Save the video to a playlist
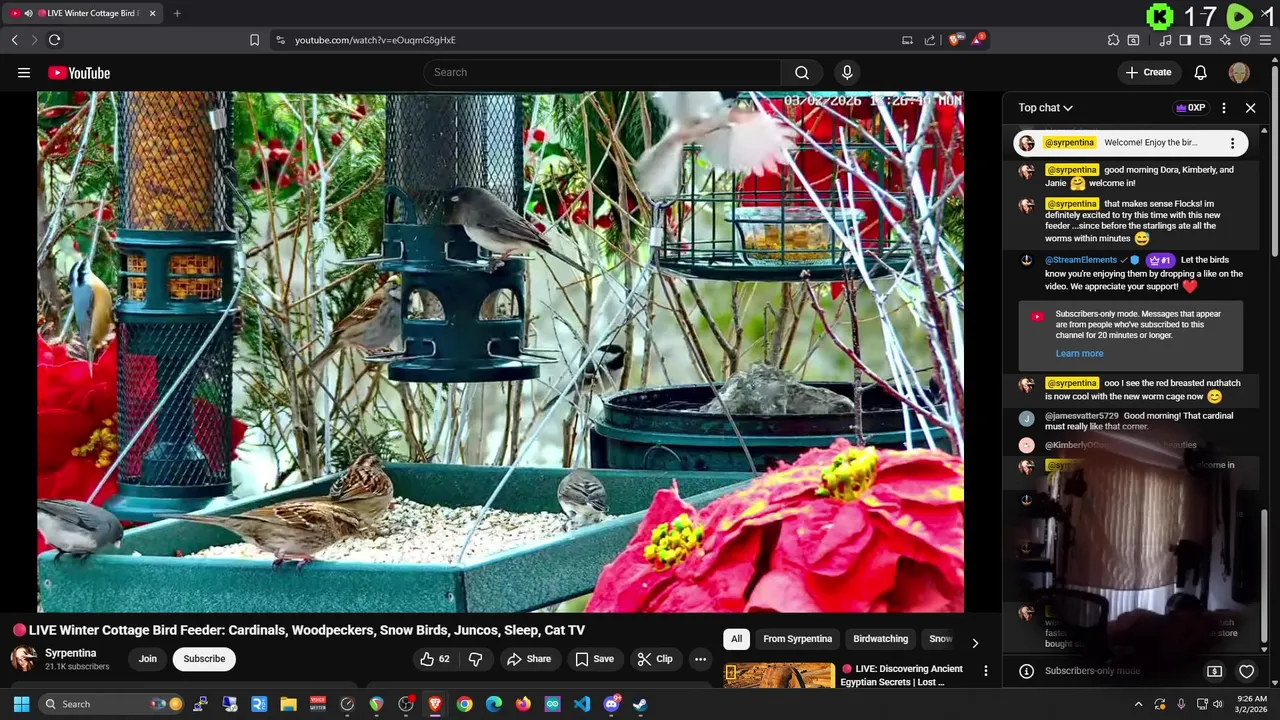 click(594, 659)
